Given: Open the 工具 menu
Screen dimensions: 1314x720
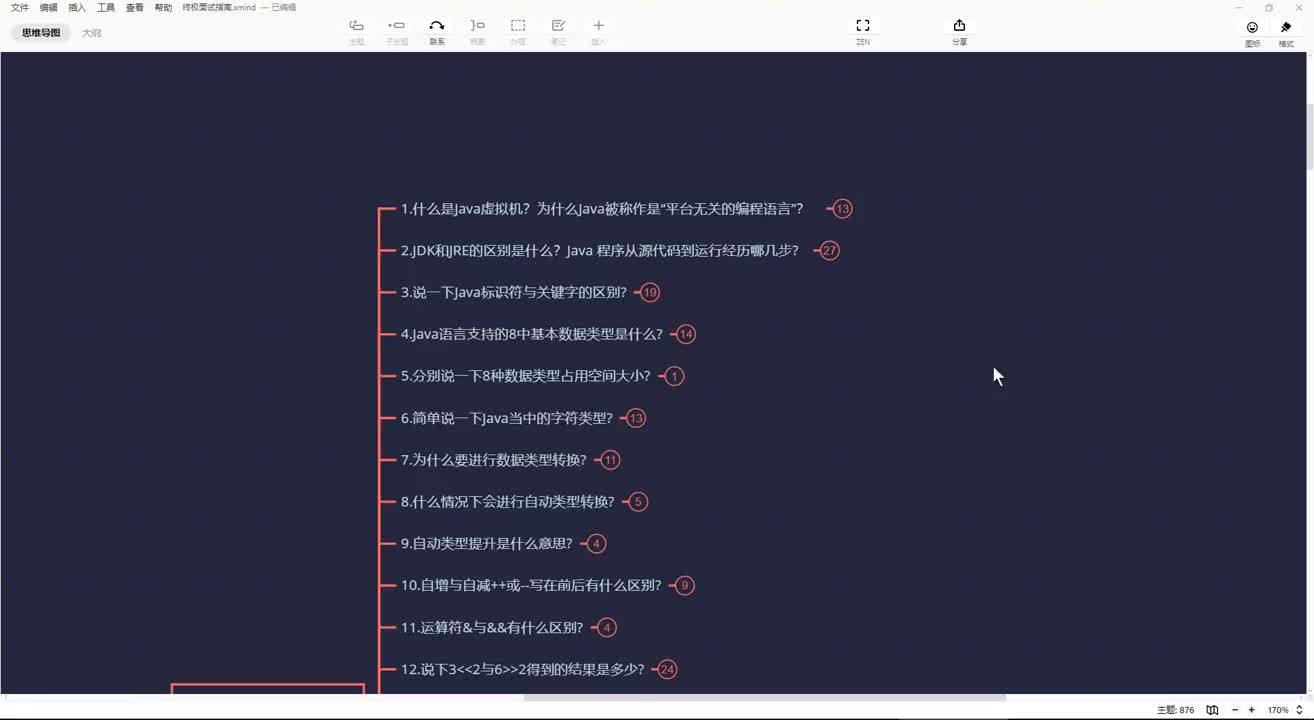Looking at the screenshot, I should coord(106,7).
